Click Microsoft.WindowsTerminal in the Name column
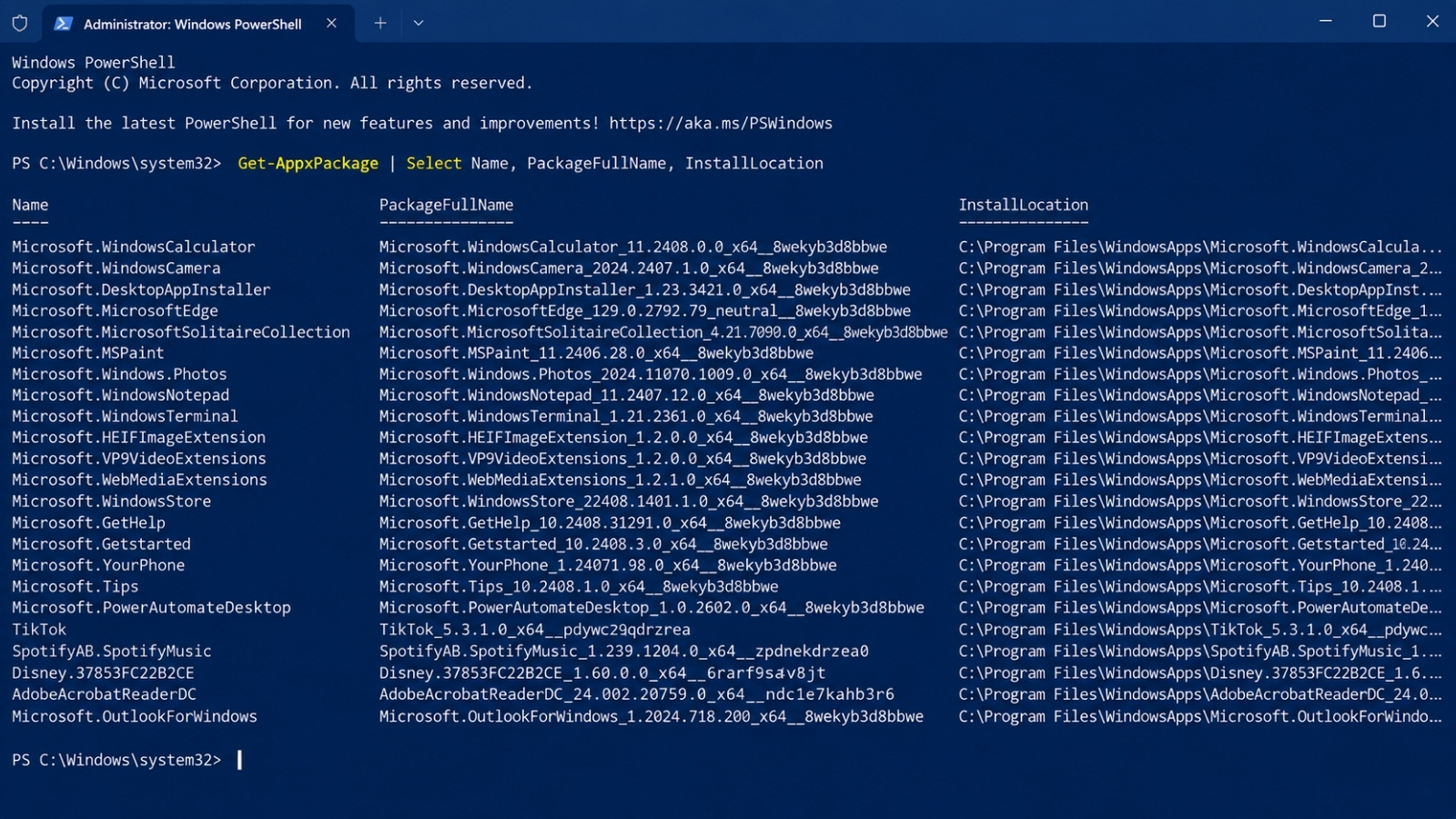This screenshot has width=1456, height=819. pyautogui.click(x=125, y=417)
